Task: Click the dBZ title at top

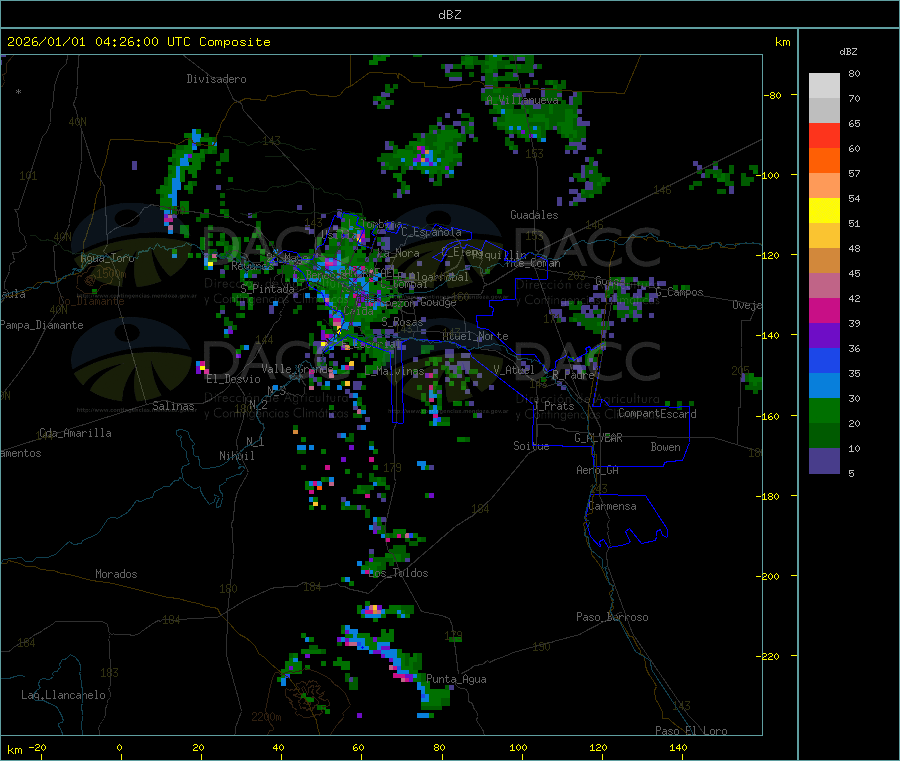Action: 449,15
